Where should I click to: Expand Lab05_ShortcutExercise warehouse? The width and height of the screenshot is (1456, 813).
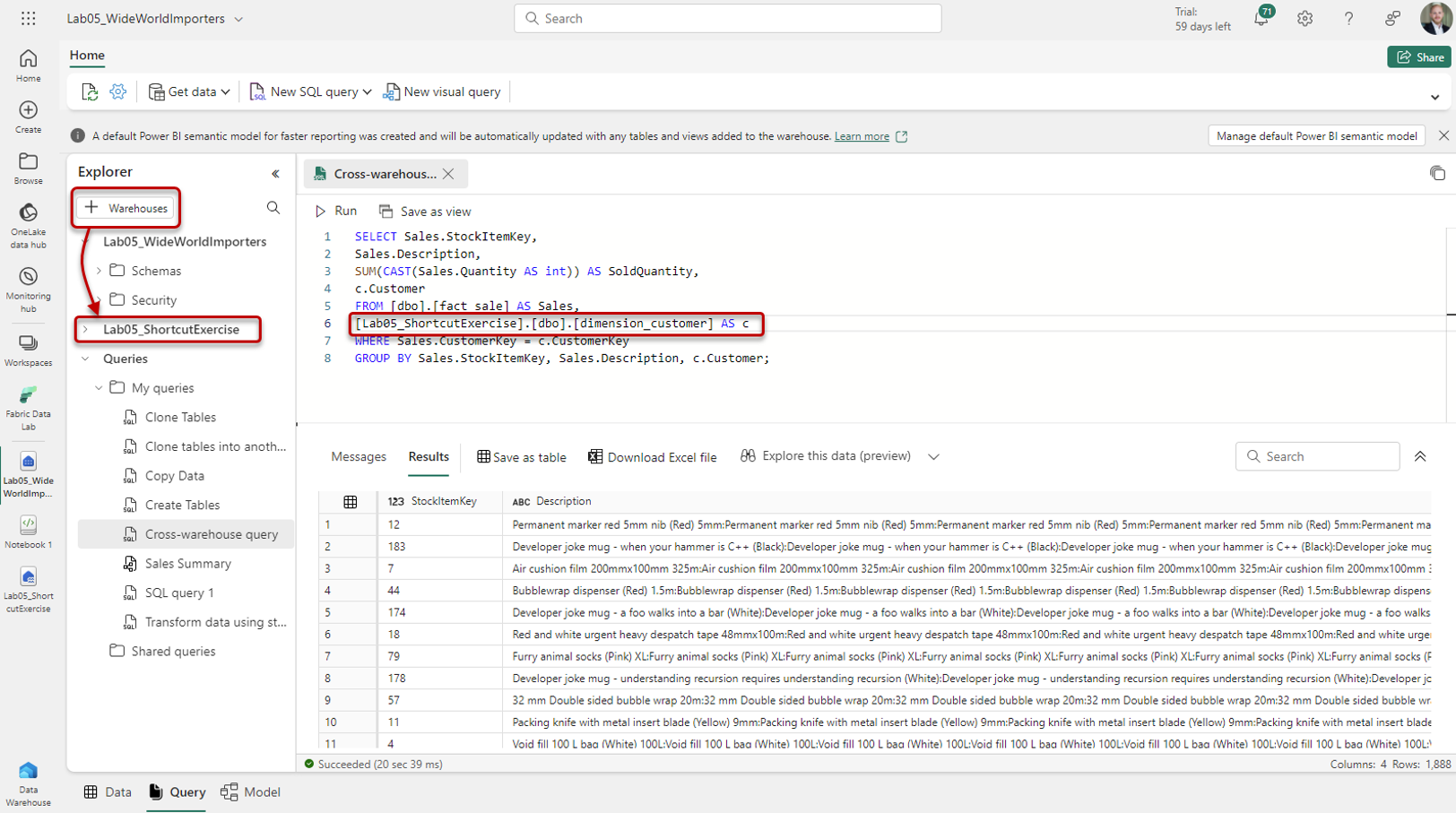(86, 329)
